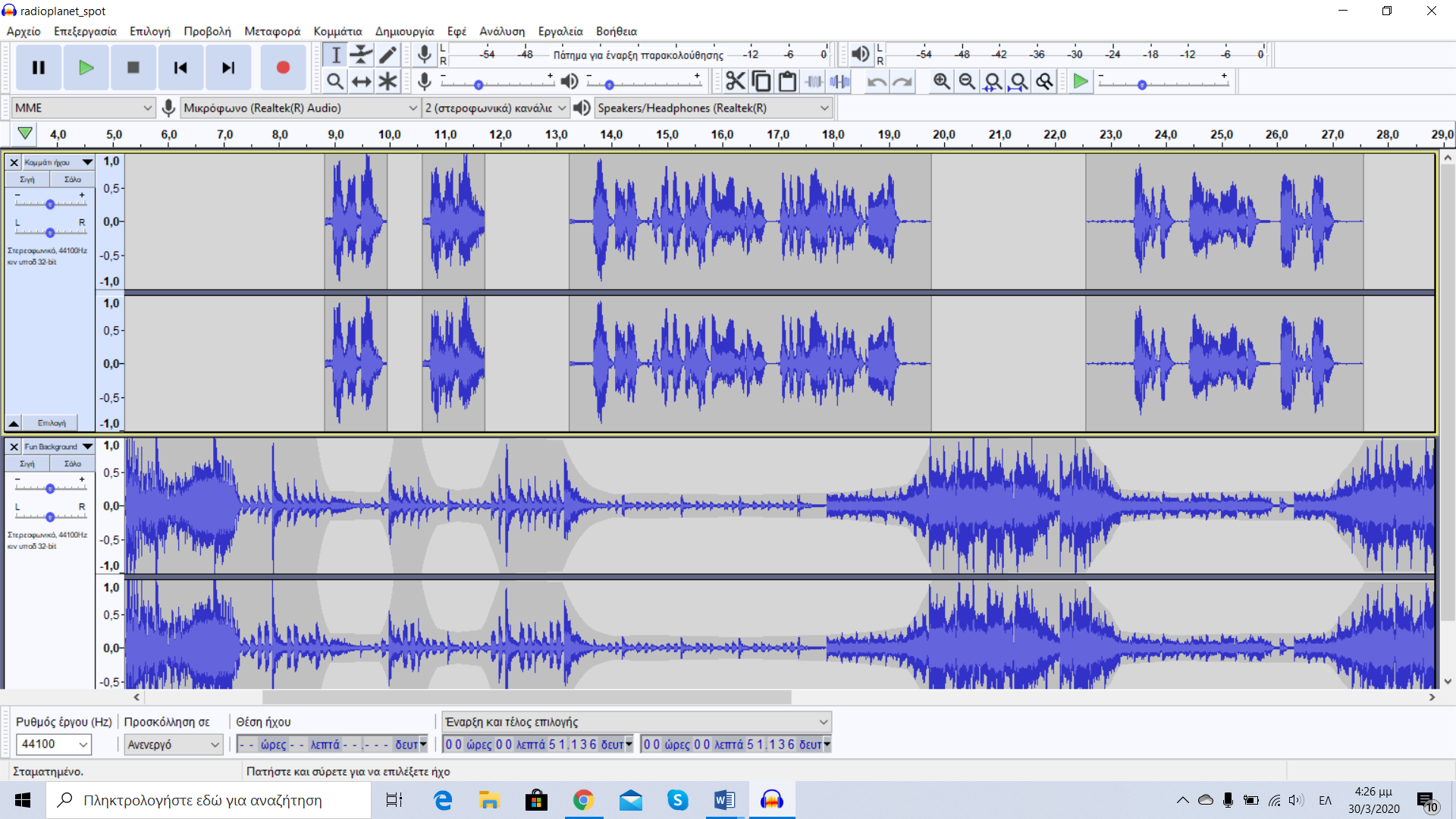Start playback with the green Play button
This screenshot has height=819, width=1456.
click(x=86, y=67)
